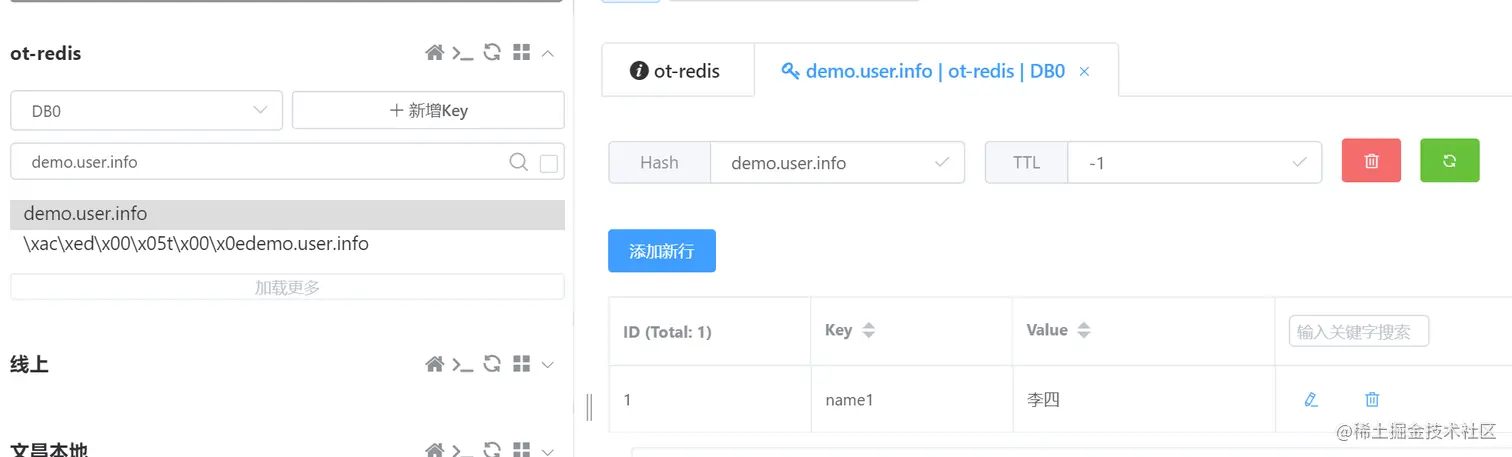Click the 添加新行 button

pos(661,251)
